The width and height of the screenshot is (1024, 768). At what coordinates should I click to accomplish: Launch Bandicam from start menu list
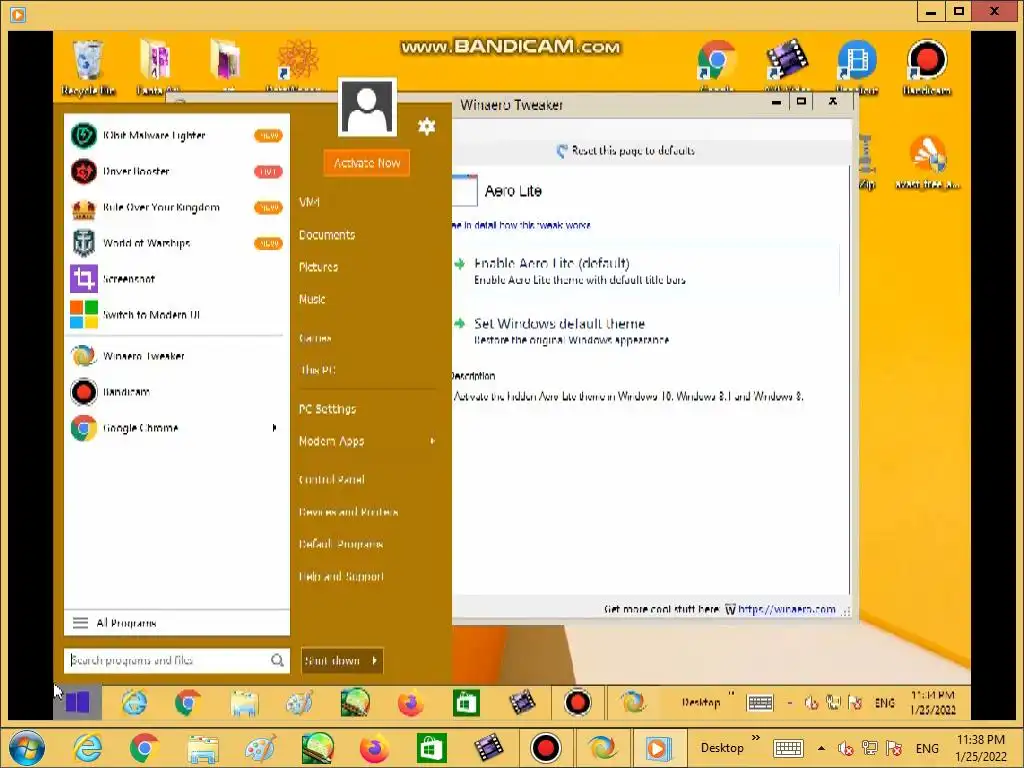pyautogui.click(x=176, y=392)
